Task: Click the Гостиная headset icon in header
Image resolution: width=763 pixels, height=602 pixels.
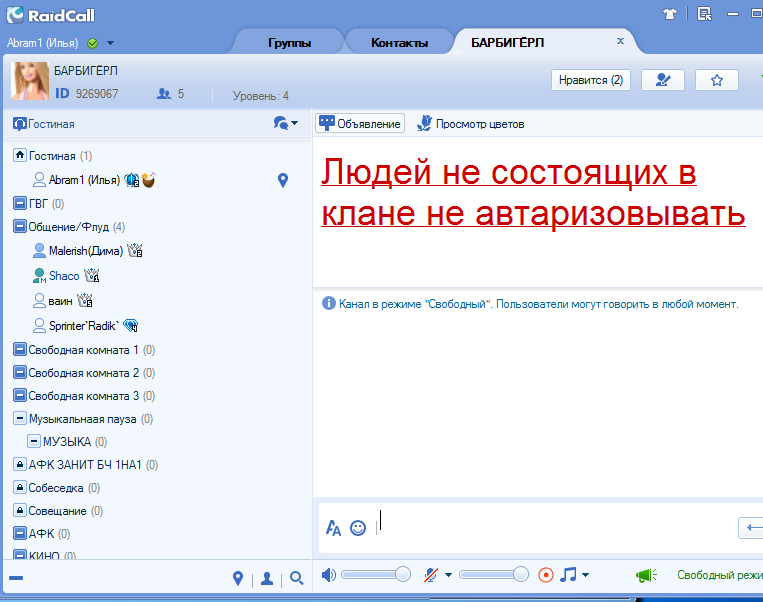Action: tap(19, 124)
